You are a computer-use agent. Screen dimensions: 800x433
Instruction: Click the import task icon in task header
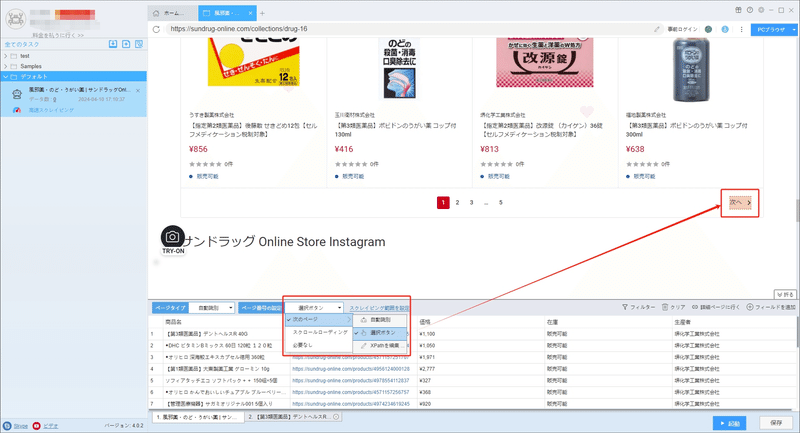[x=113, y=44]
